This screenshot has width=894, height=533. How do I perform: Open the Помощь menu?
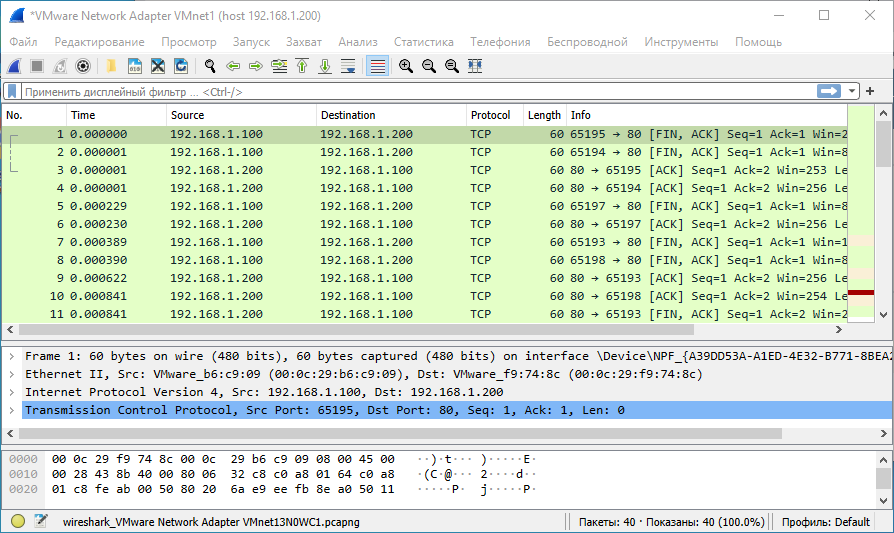click(758, 42)
